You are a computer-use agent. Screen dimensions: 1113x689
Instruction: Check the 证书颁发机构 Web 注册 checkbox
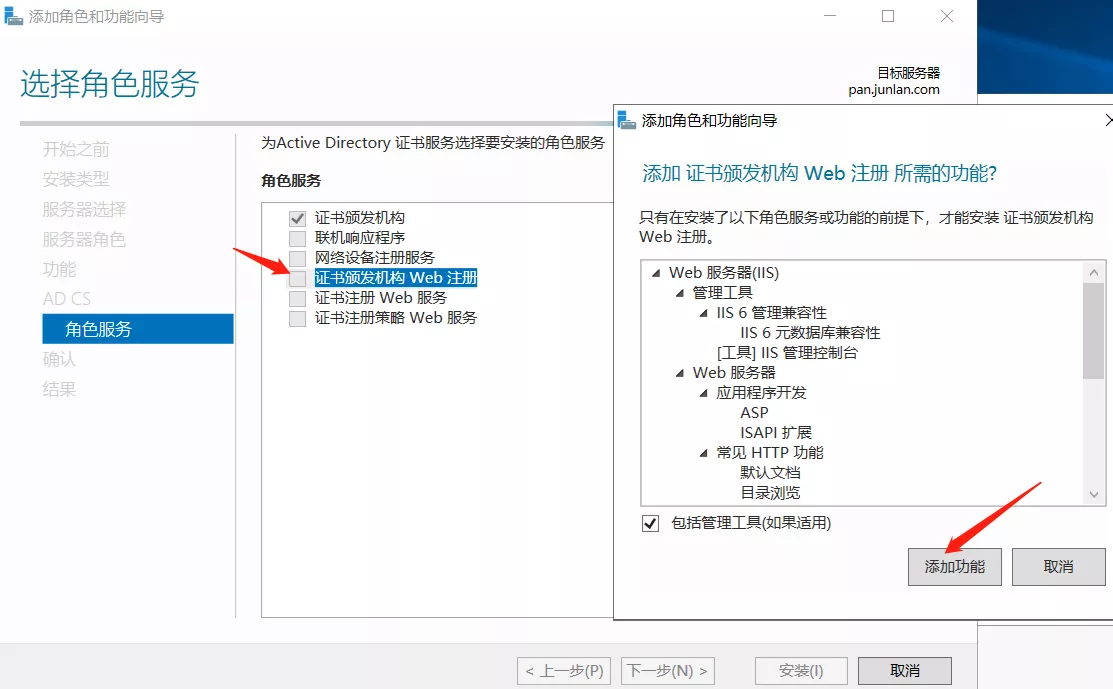[x=297, y=278]
